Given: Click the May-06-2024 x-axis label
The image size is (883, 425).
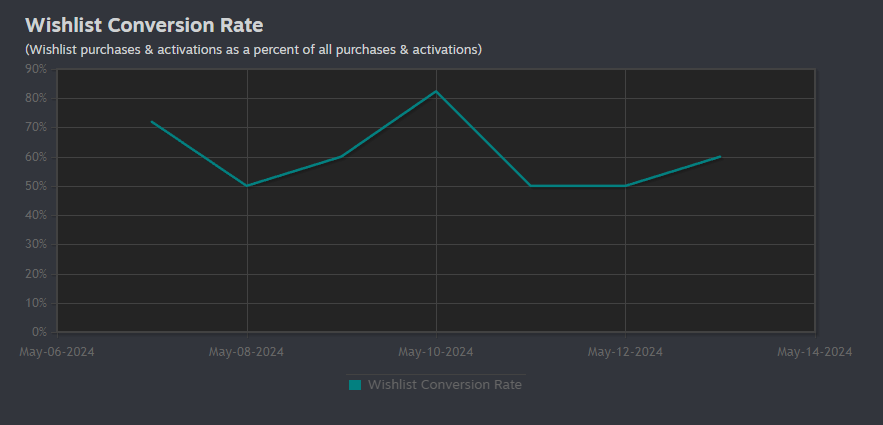Looking at the screenshot, I should tap(57, 352).
